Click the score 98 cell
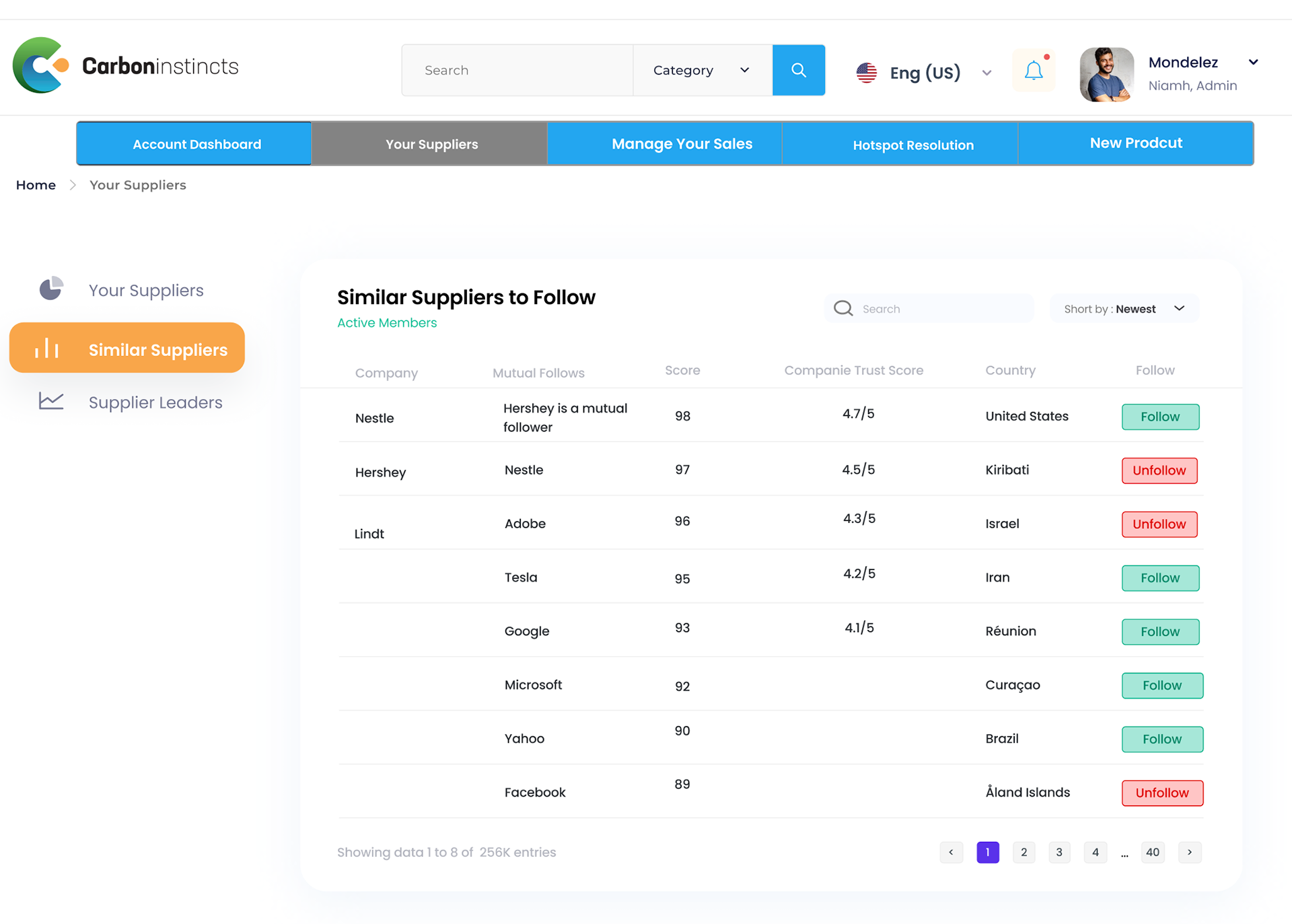This screenshot has height=924, width=1292. click(682, 416)
